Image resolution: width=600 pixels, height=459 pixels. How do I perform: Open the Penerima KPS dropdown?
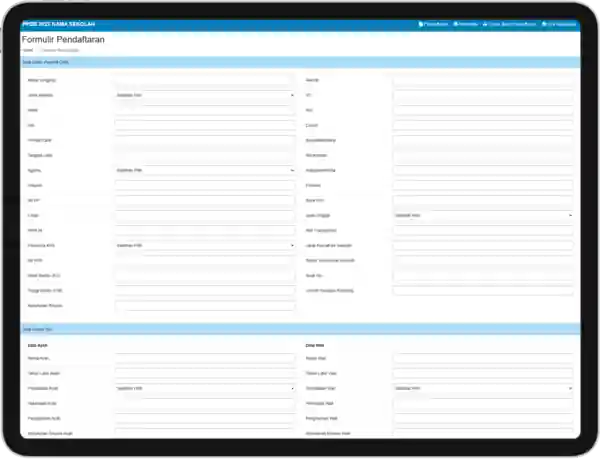205,245
